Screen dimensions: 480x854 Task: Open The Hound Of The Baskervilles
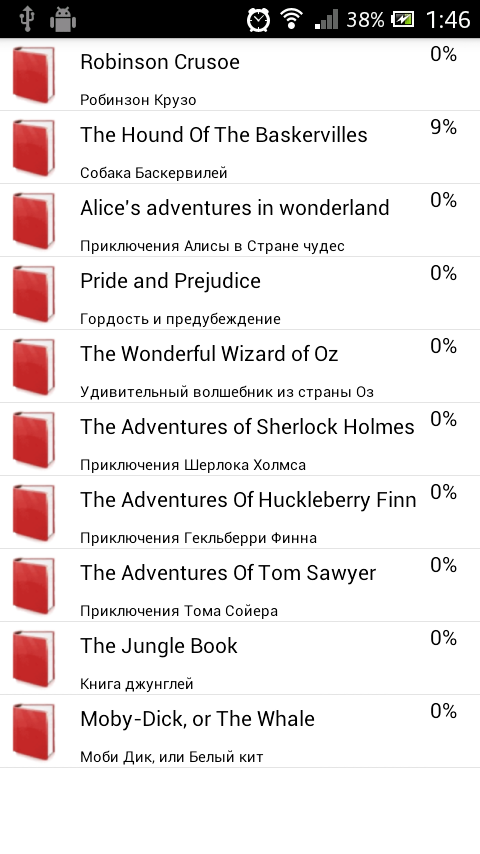(x=240, y=147)
